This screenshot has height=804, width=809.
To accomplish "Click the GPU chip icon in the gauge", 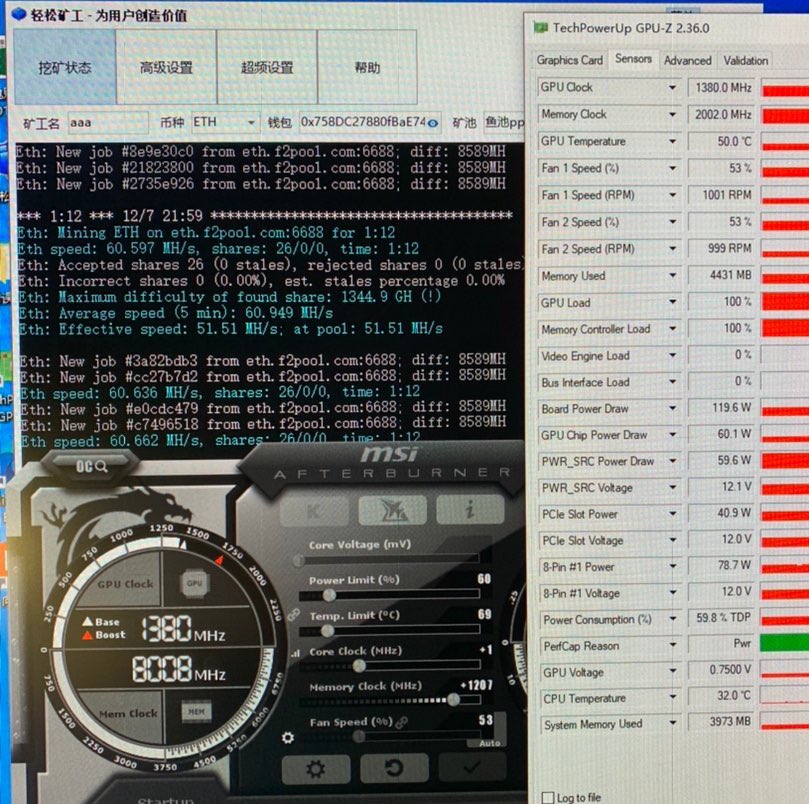I will [x=195, y=583].
